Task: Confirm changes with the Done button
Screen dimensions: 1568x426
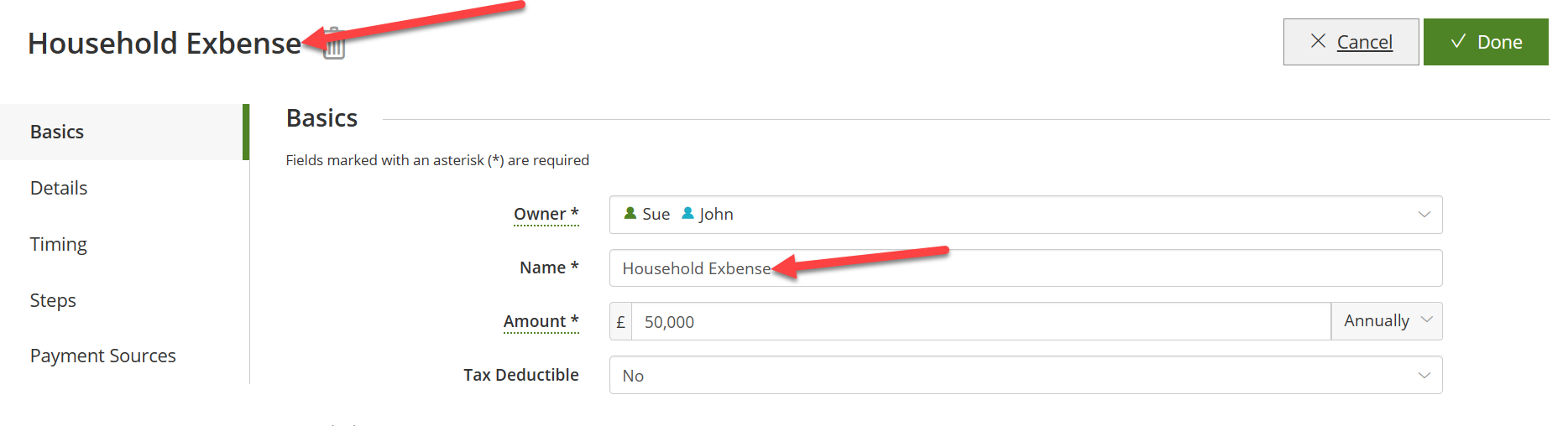Action: [x=1486, y=42]
